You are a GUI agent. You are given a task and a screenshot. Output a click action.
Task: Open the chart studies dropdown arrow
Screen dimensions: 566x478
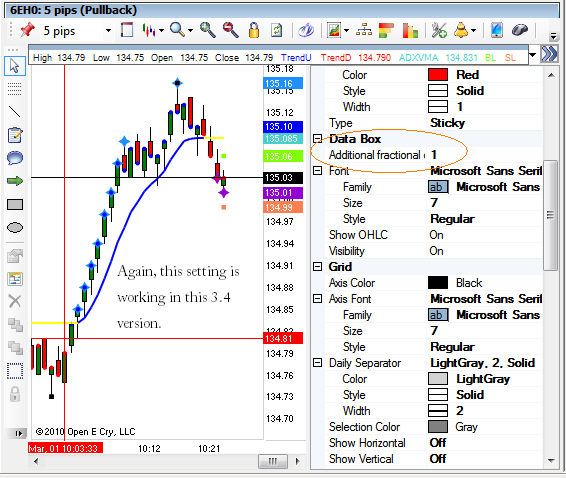click(x=346, y=30)
